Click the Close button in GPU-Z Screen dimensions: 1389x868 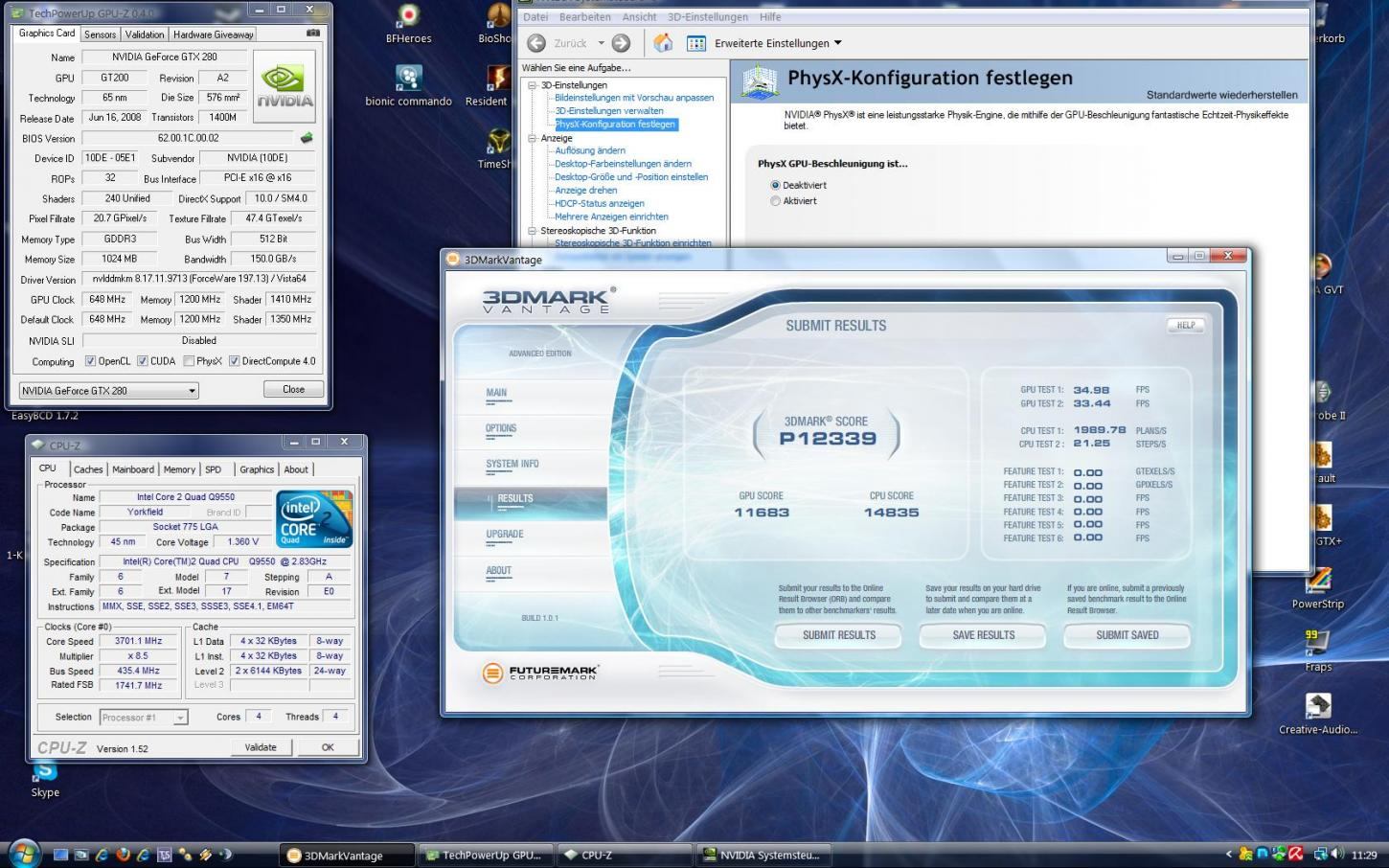293,389
